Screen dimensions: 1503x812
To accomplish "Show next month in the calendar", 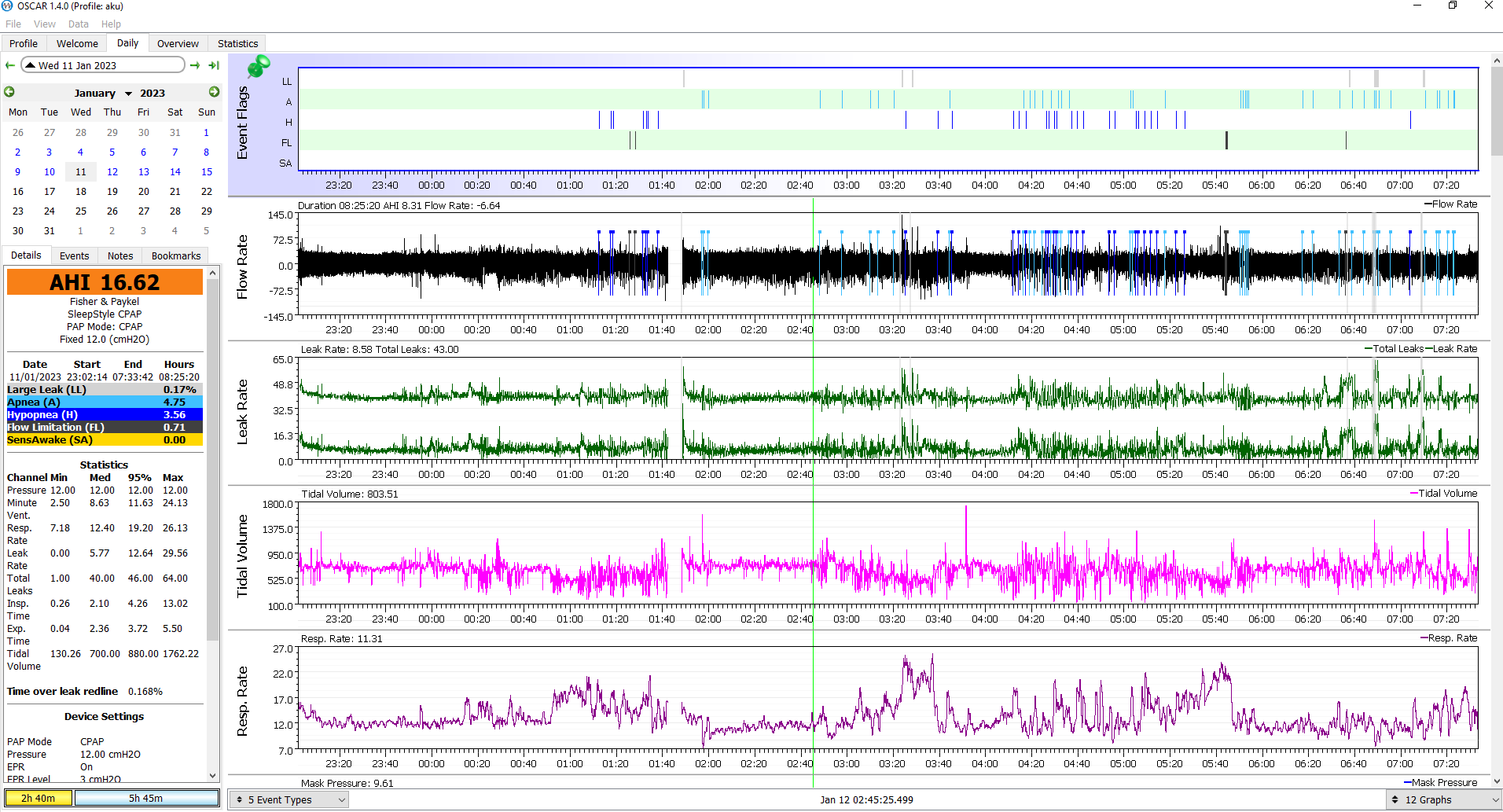I will (x=214, y=92).
